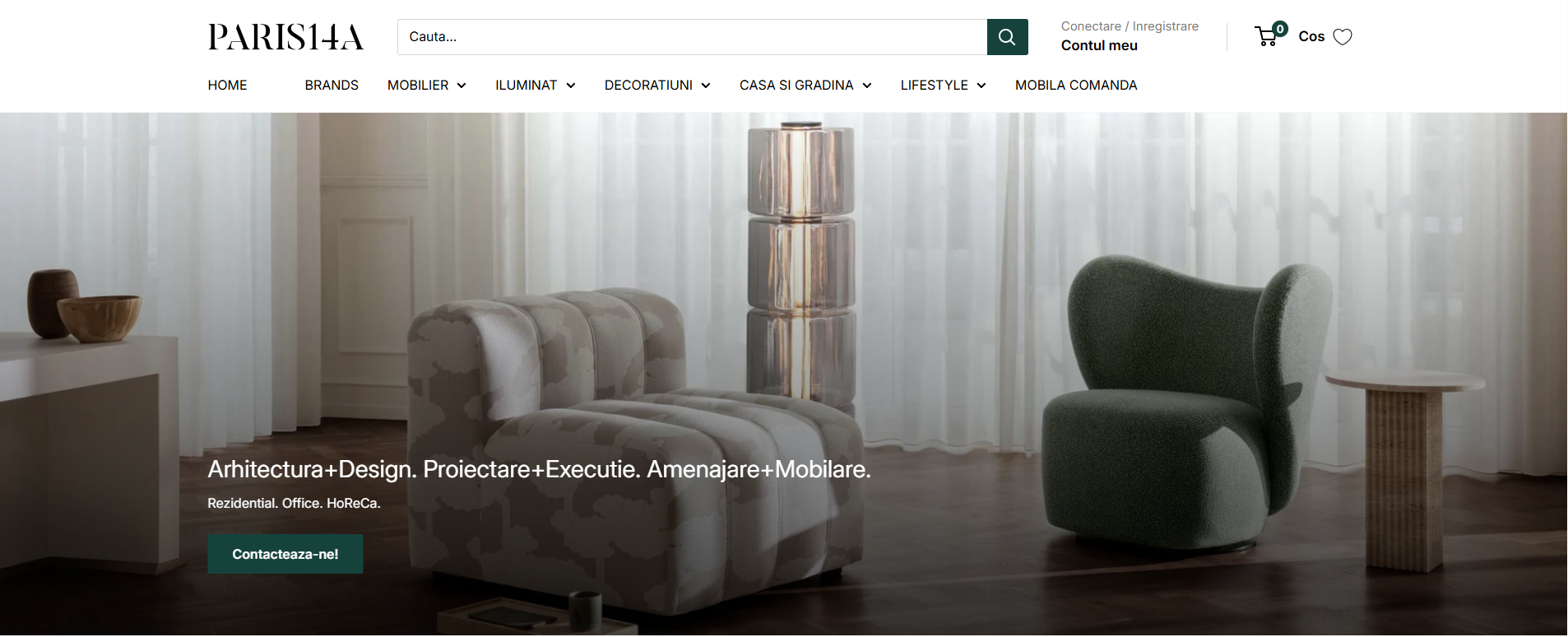This screenshot has height=637, width=1568.
Task: Open the shopping cart icon
Action: (1265, 36)
